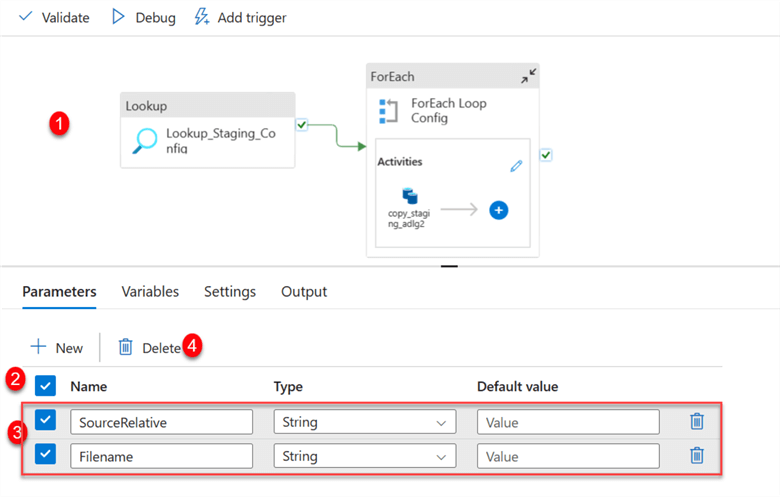Uncheck the SourceRelative parameter checkbox

pos(45,421)
